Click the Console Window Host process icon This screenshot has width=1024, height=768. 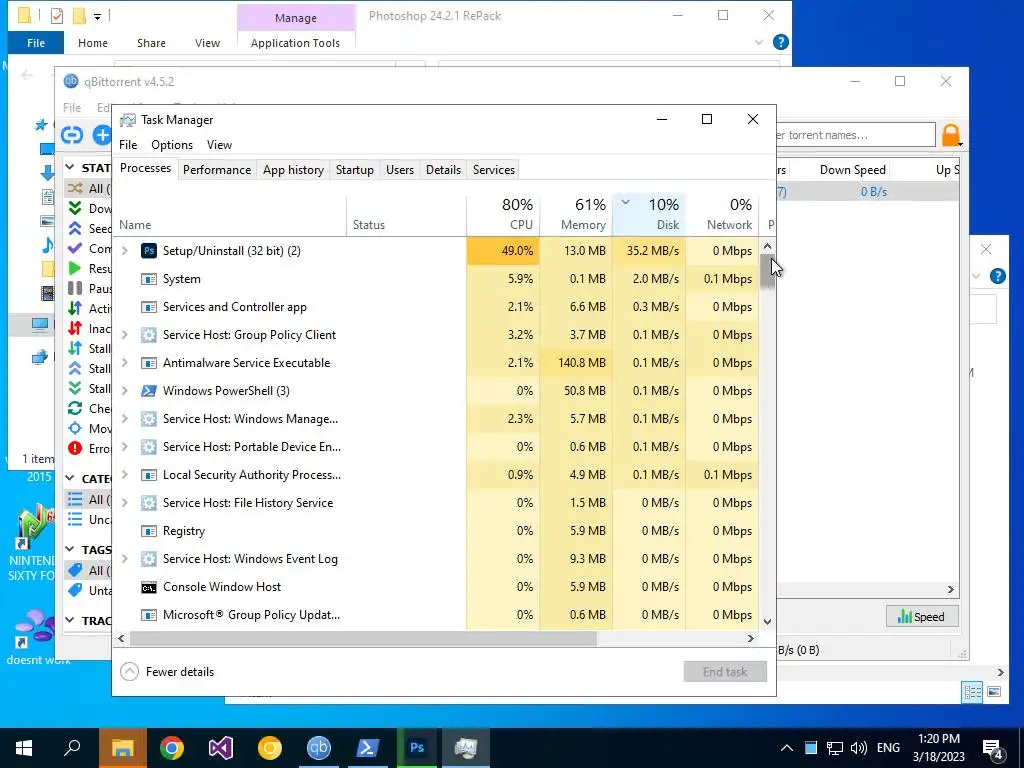149,587
